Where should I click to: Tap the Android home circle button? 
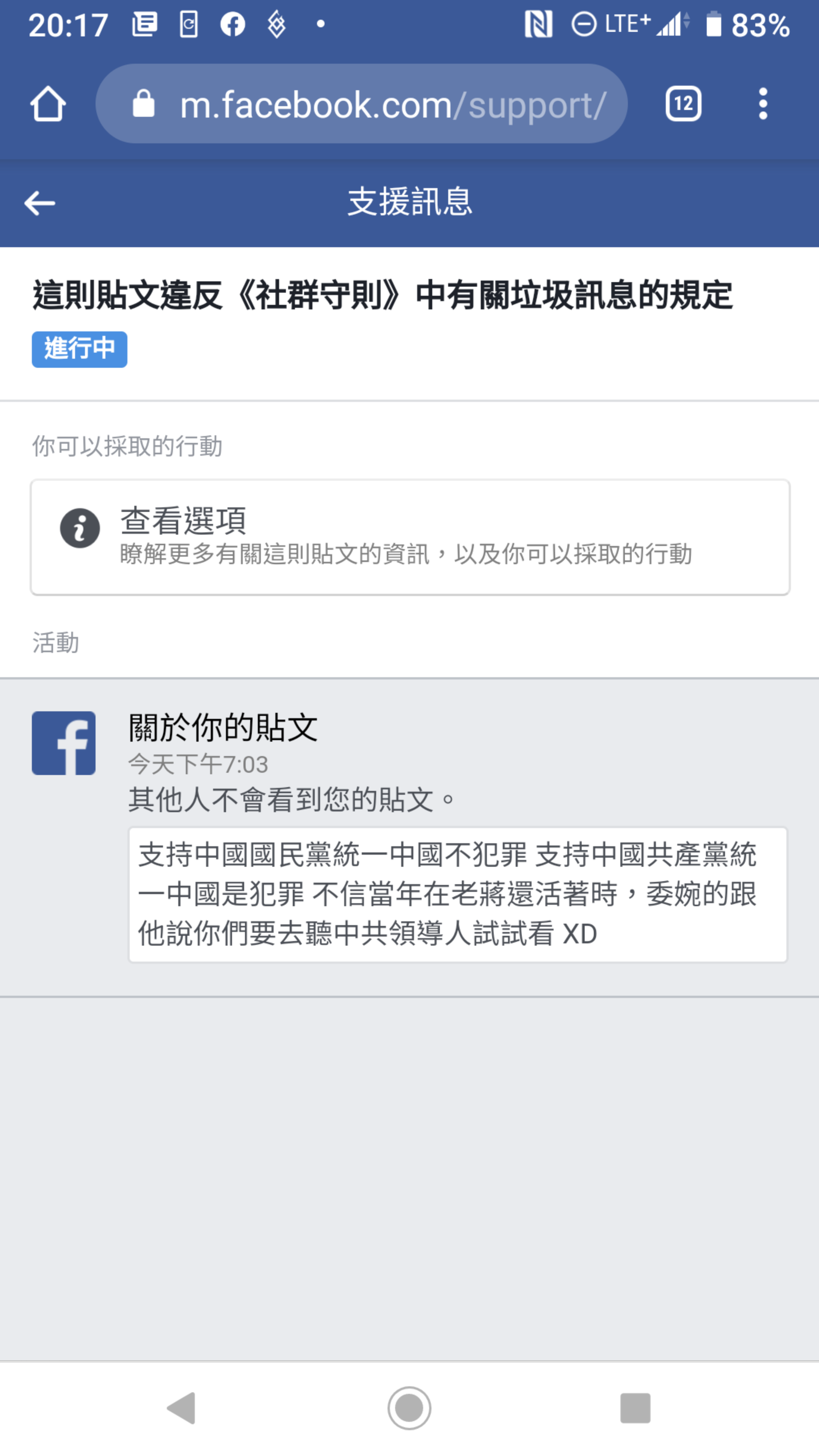click(x=409, y=1408)
